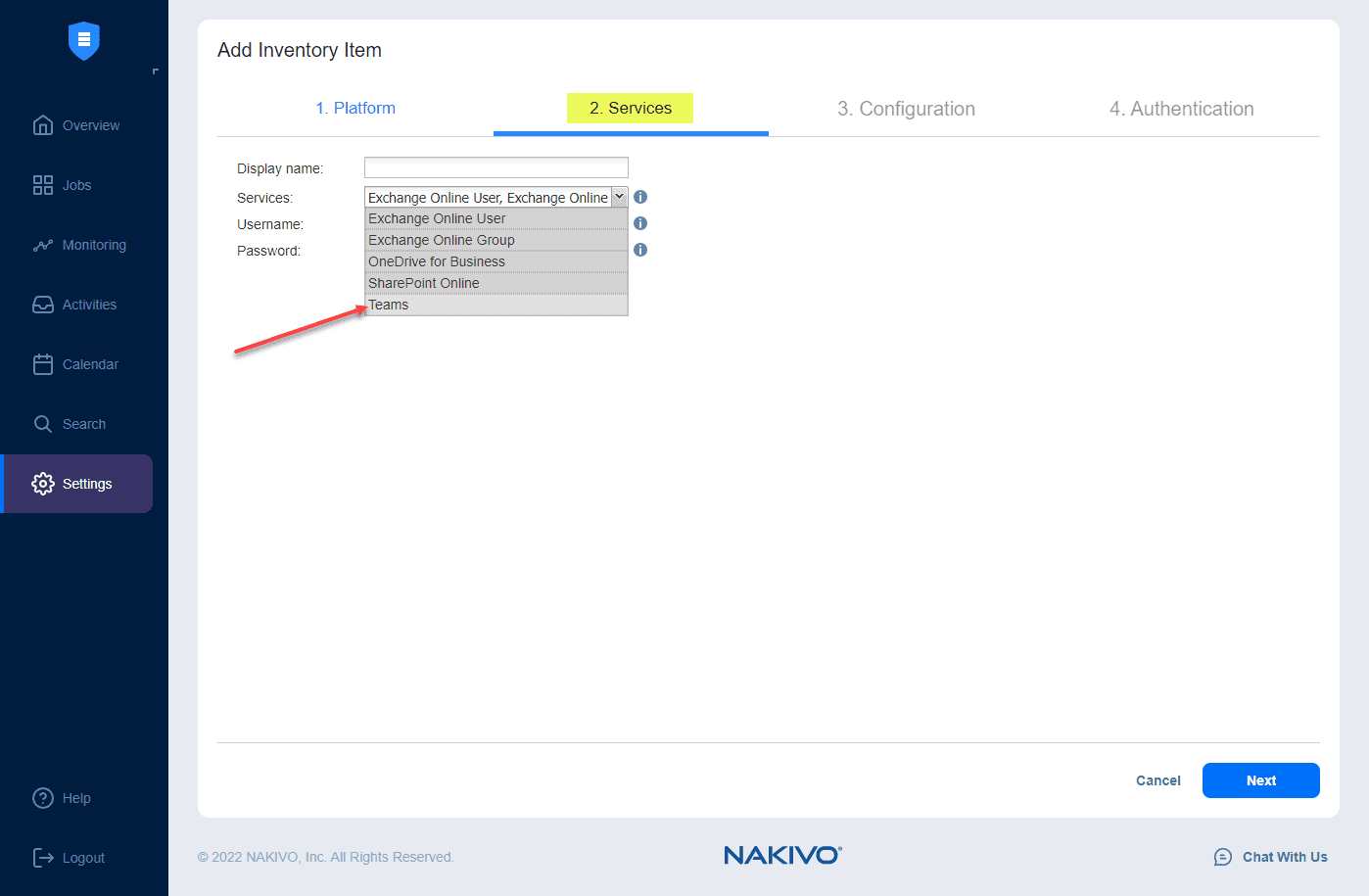Image resolution: width=1369 pixels, height=896 pixels.
Task: Switch to the Platform tab
Action: 355,108
